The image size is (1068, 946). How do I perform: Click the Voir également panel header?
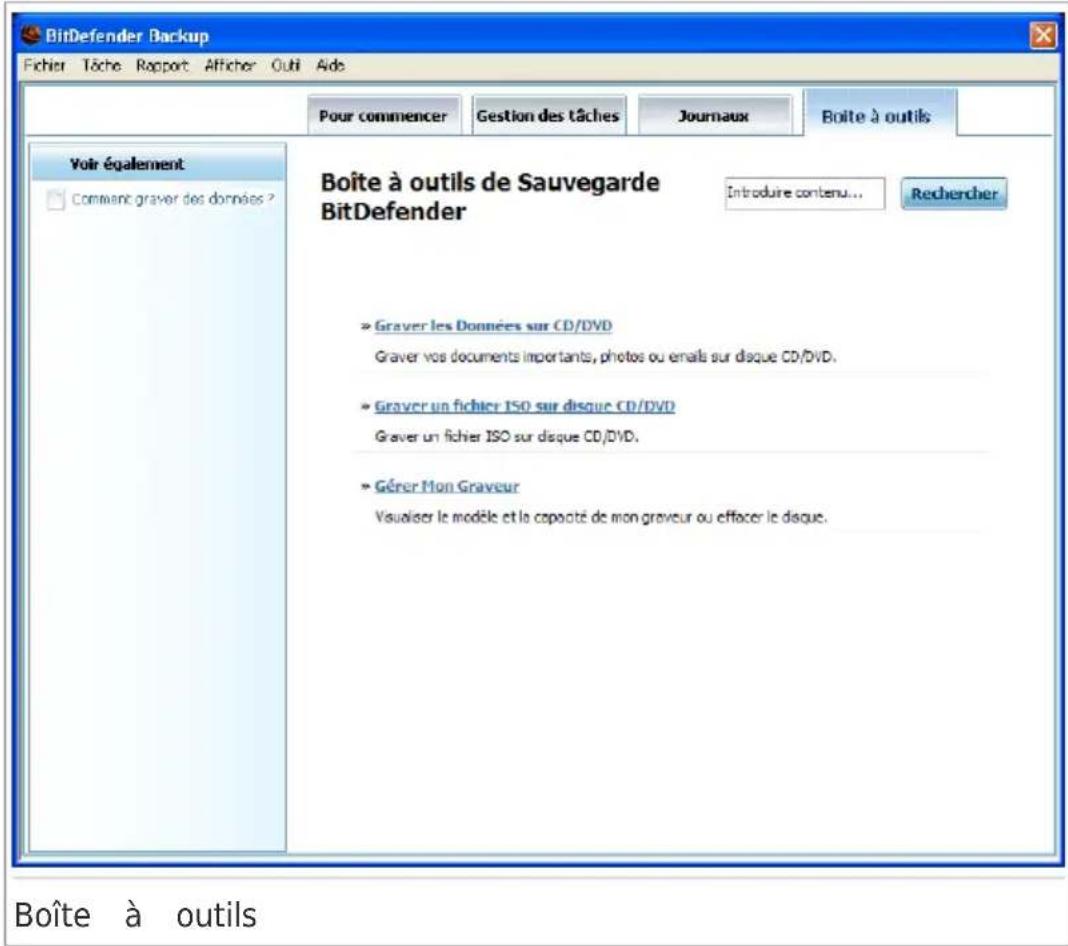coord(159,163)
